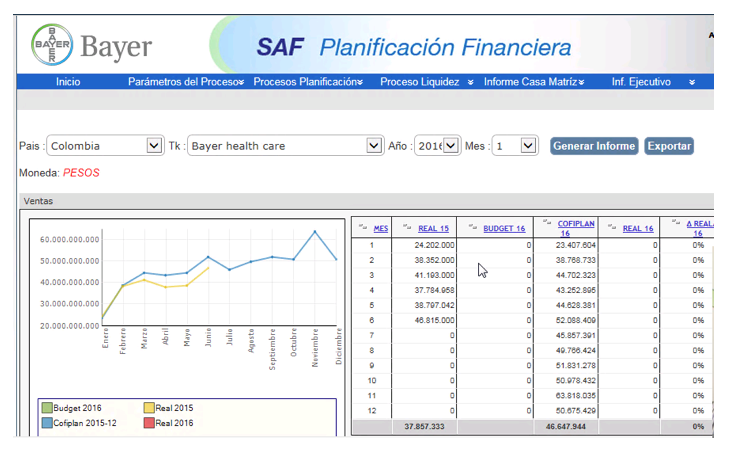
Task: Click sort icon beside MES column
Action: coord(362,227)
